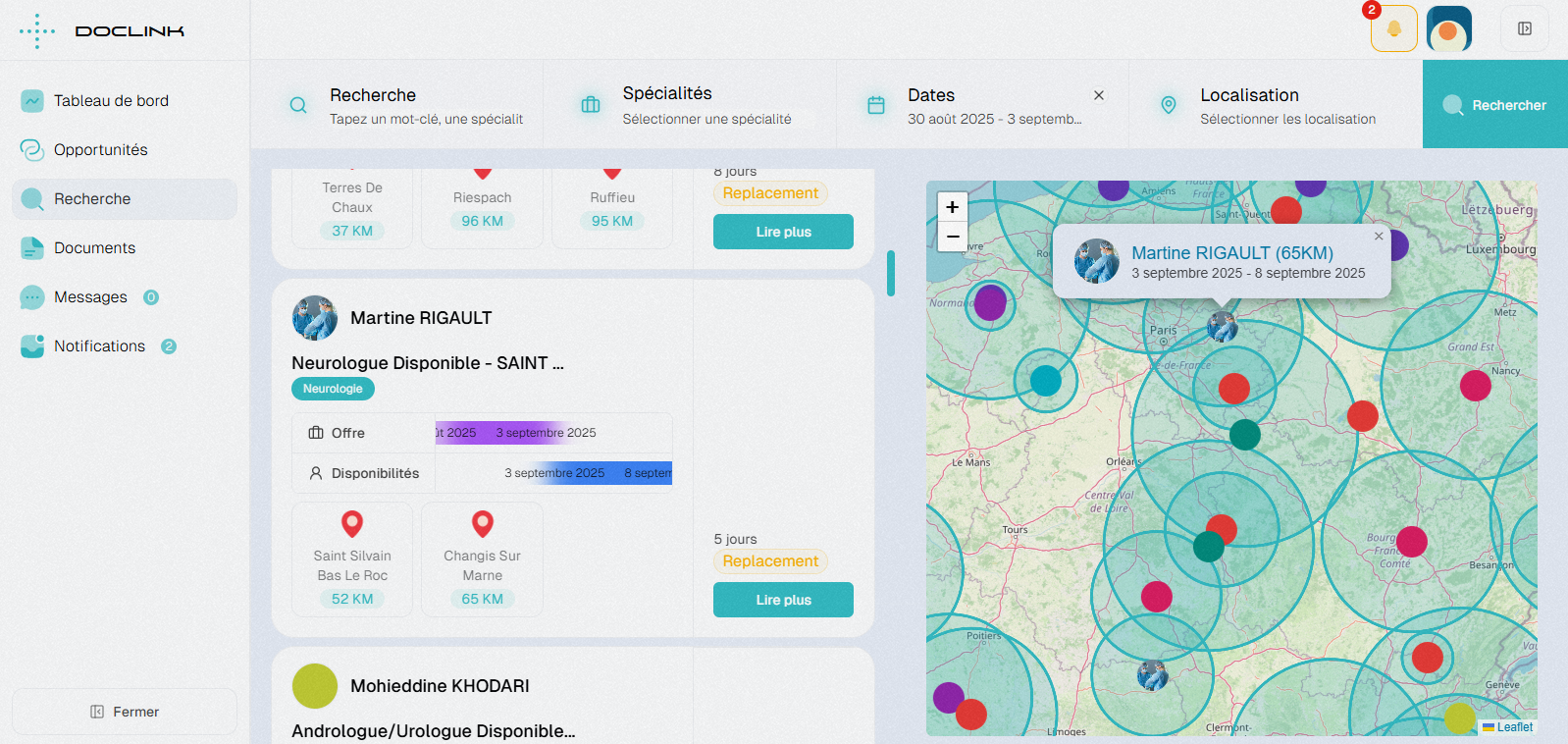The height and width of the screenshot is (744, 1568).
Task: Click the Offre briefcase icon
Action: (316, 433)
